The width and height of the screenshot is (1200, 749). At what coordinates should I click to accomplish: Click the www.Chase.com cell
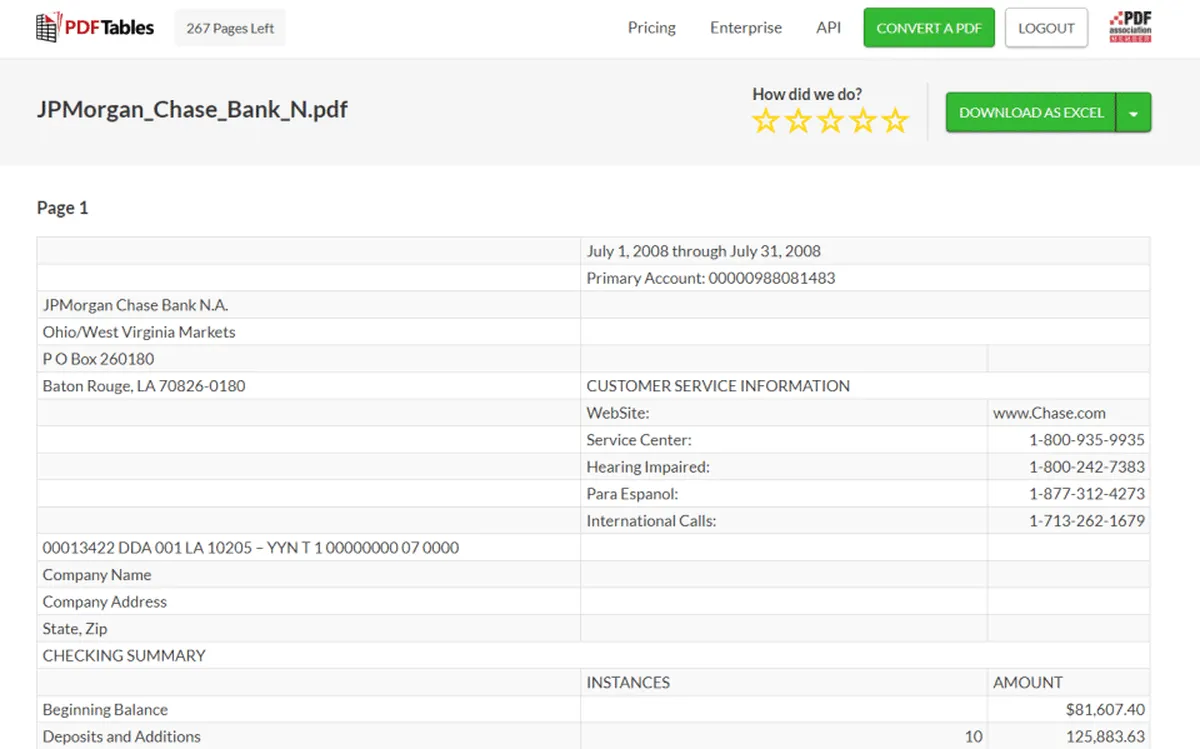pyautogui.click(x=1069, y=413)
